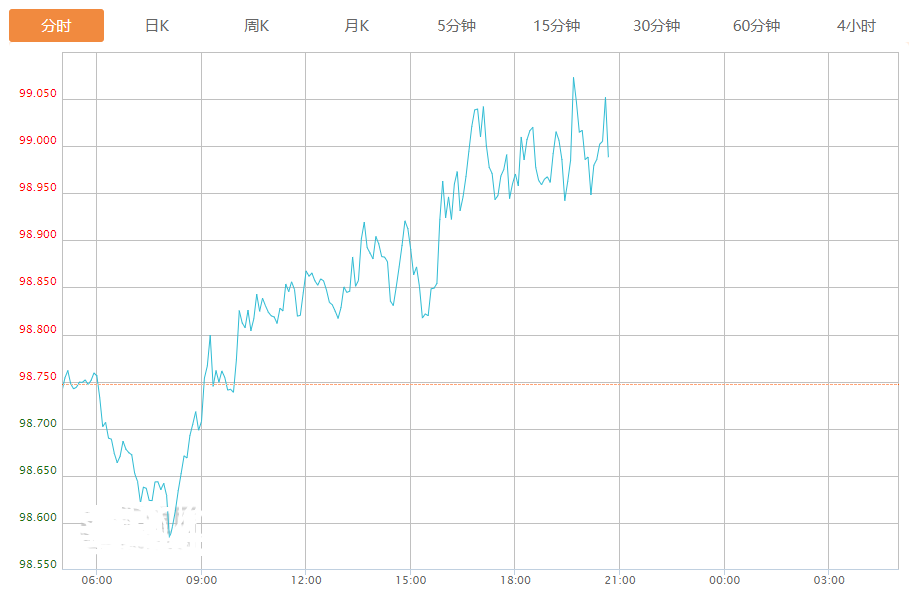Click the lowest trough of the price line
Screen dimensions: 915x598
pyautogui.click(x=170, y=536)
